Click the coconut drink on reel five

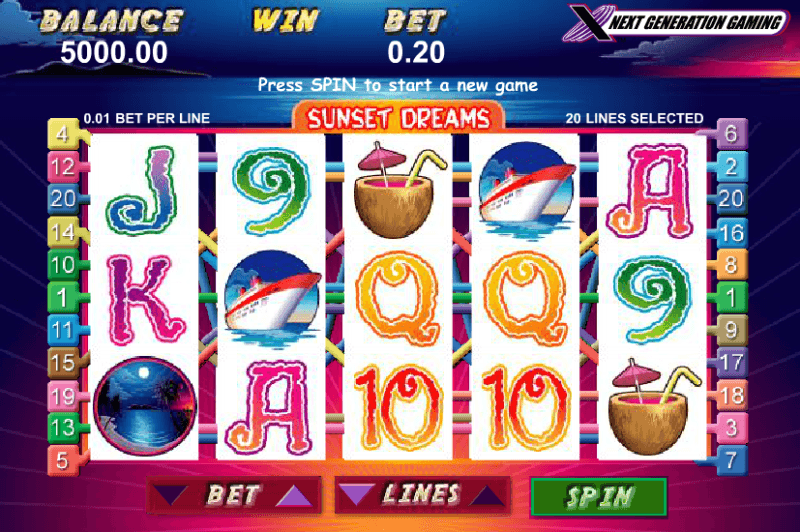(652, 407)
